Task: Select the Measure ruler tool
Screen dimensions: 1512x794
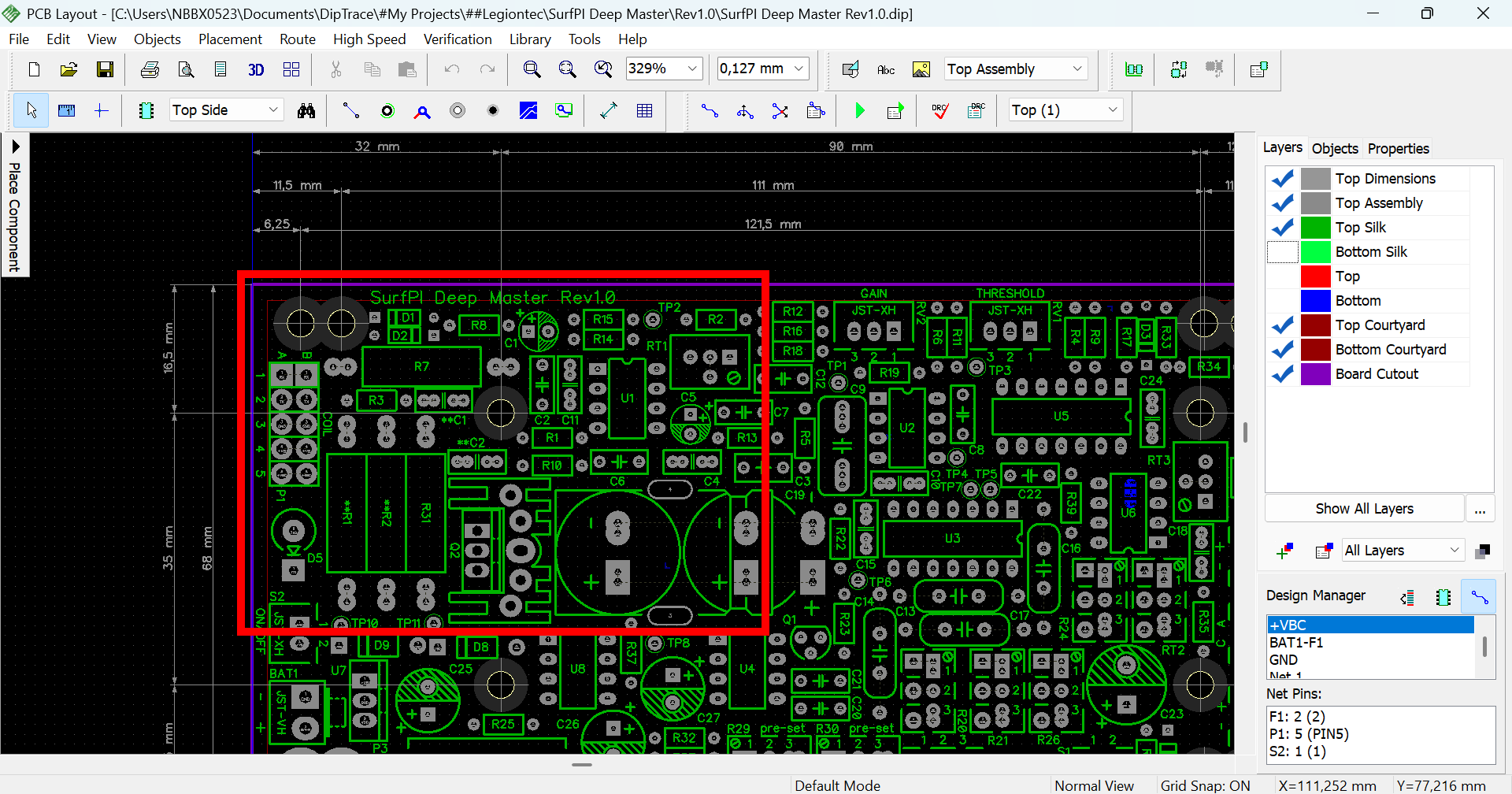Action: coord(66,111)
